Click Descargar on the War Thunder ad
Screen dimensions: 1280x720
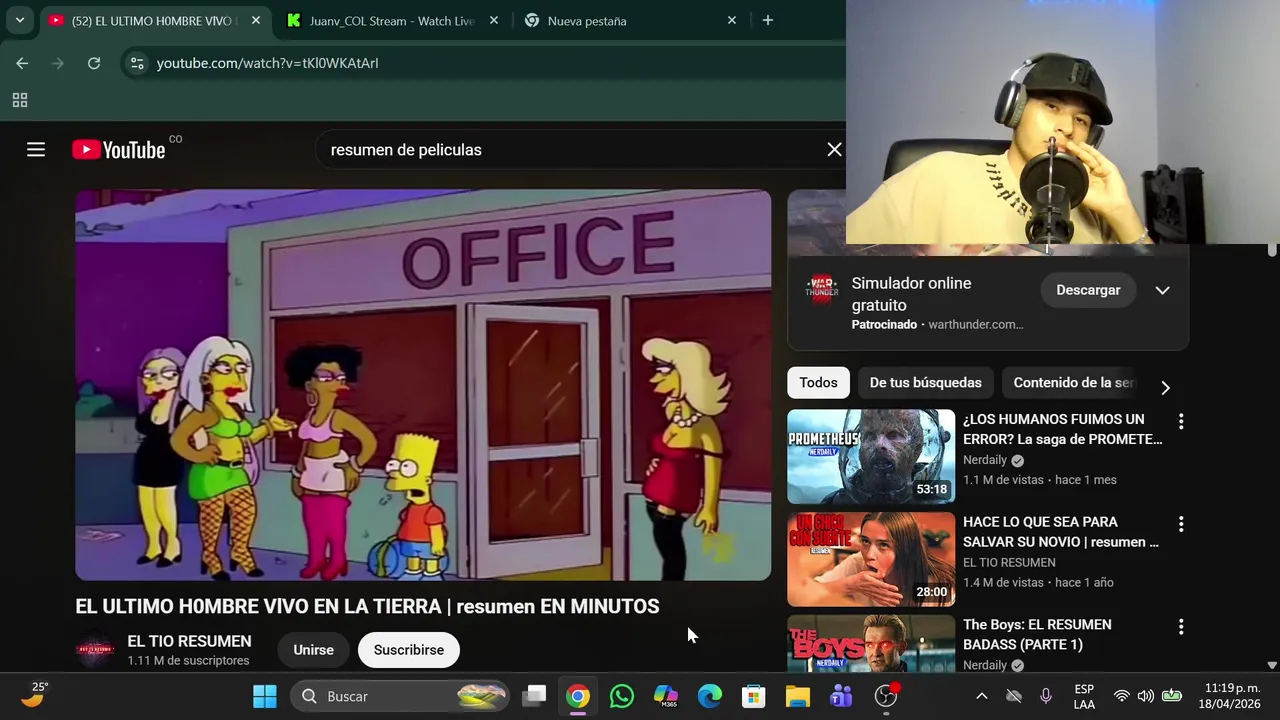pos(1088,290)
